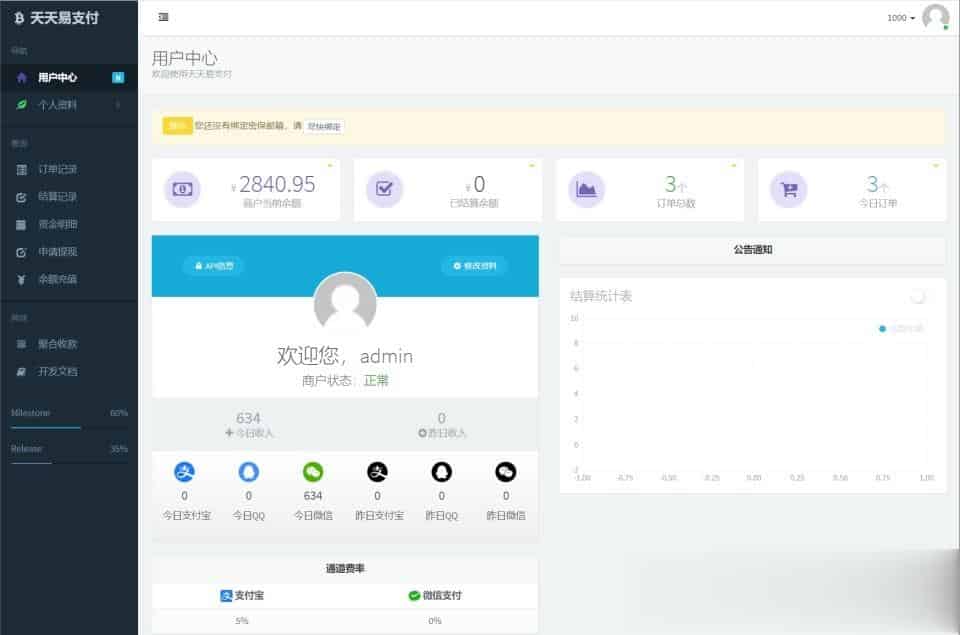The image size is (960, 635).
Task: Click the blue QQ icon for 今日QQ
Action: [x=249, y=472]
